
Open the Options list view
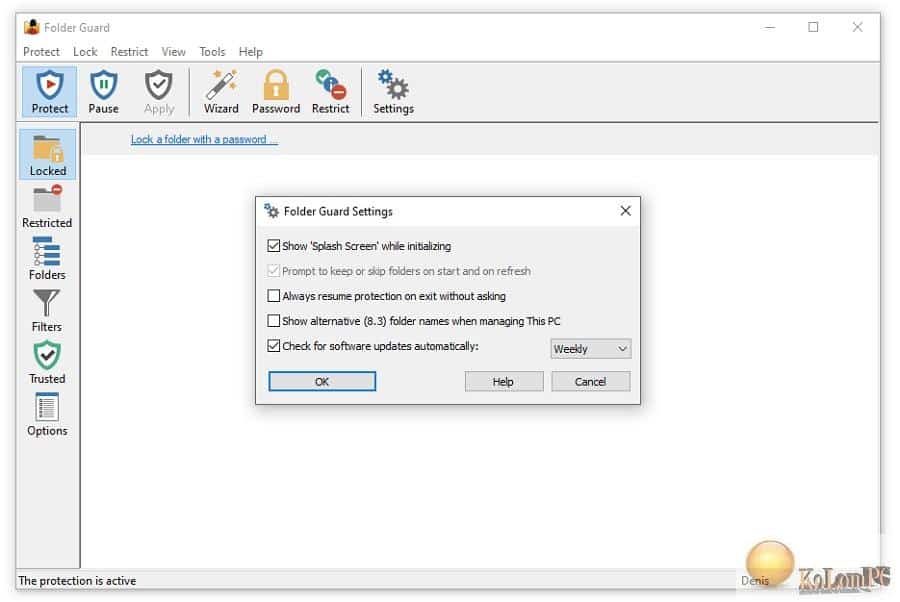pos(47,414)
